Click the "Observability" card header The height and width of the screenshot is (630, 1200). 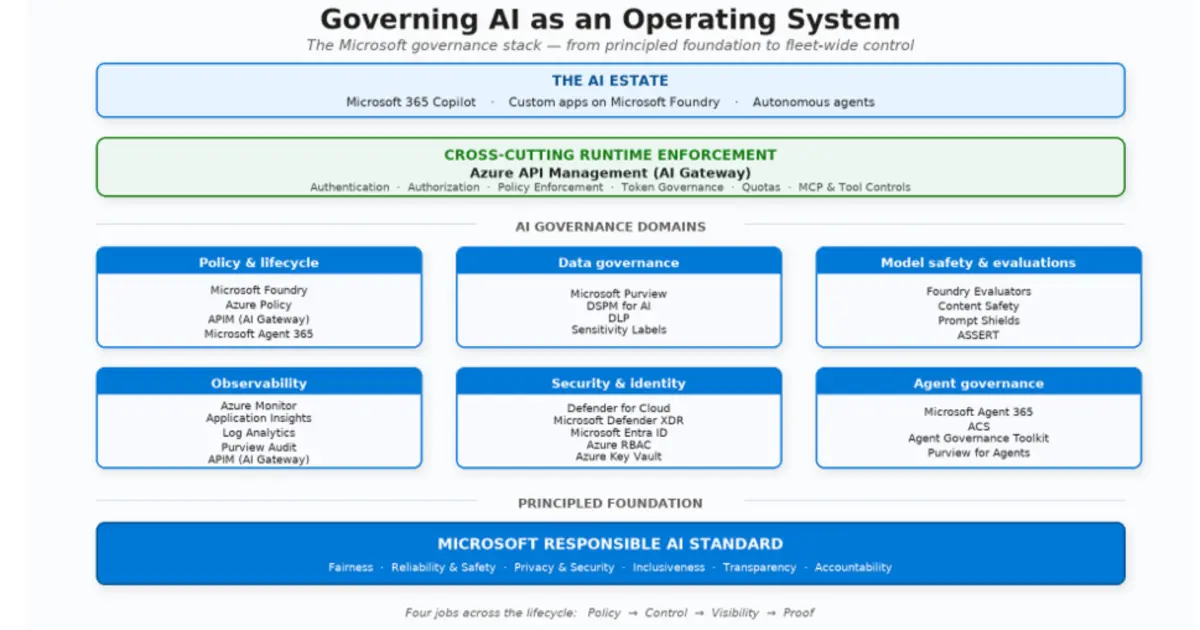(x=259, y=383)
